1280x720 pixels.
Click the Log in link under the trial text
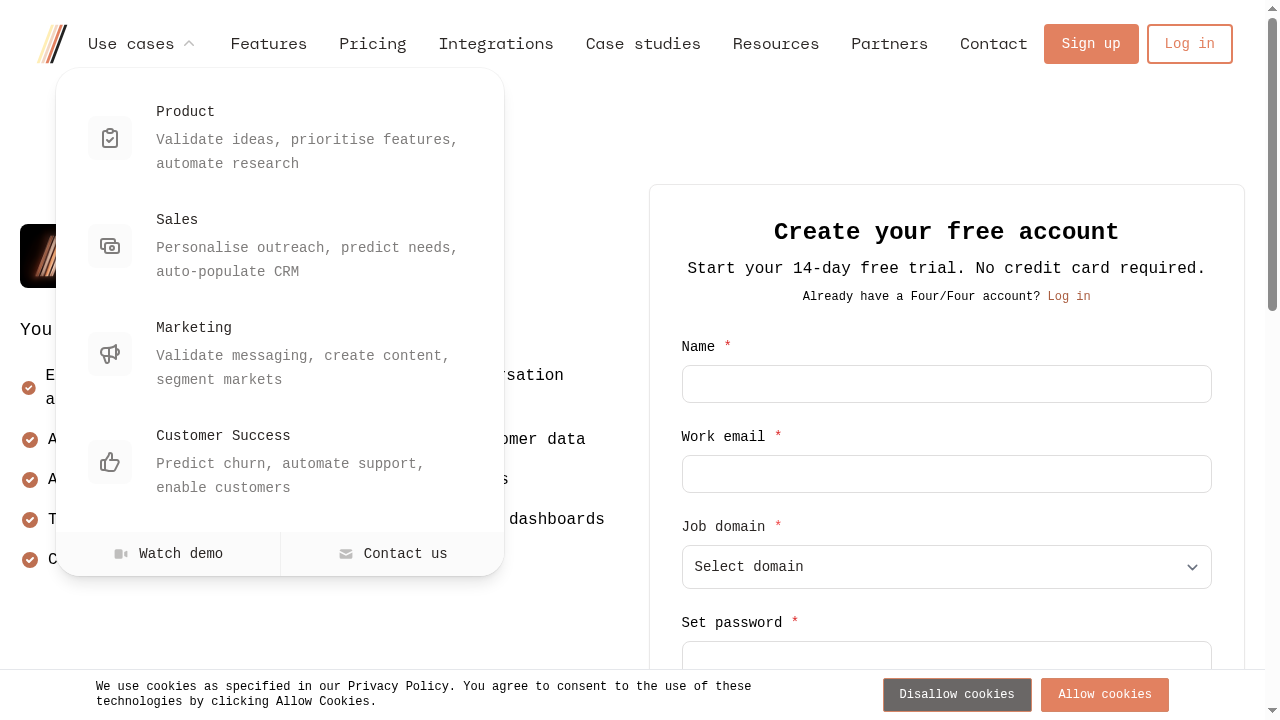(1069, 297)
